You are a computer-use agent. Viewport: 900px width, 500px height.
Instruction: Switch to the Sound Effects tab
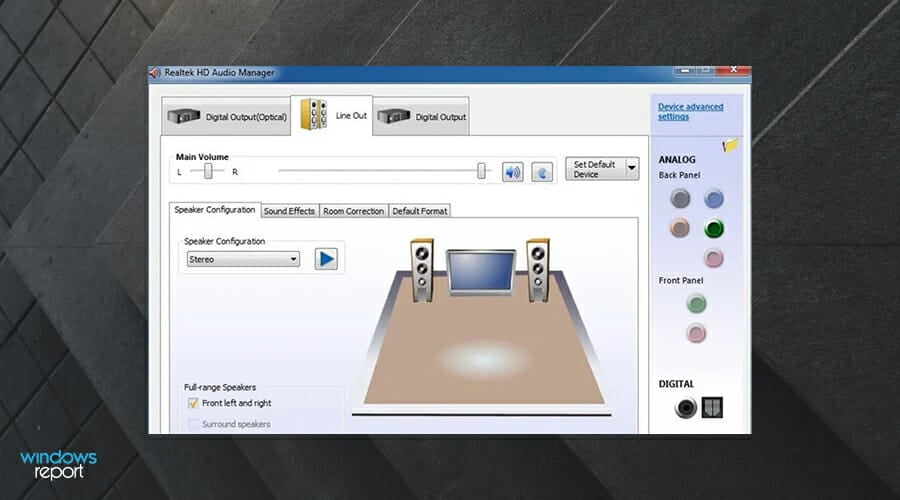[x=289, y=211]
